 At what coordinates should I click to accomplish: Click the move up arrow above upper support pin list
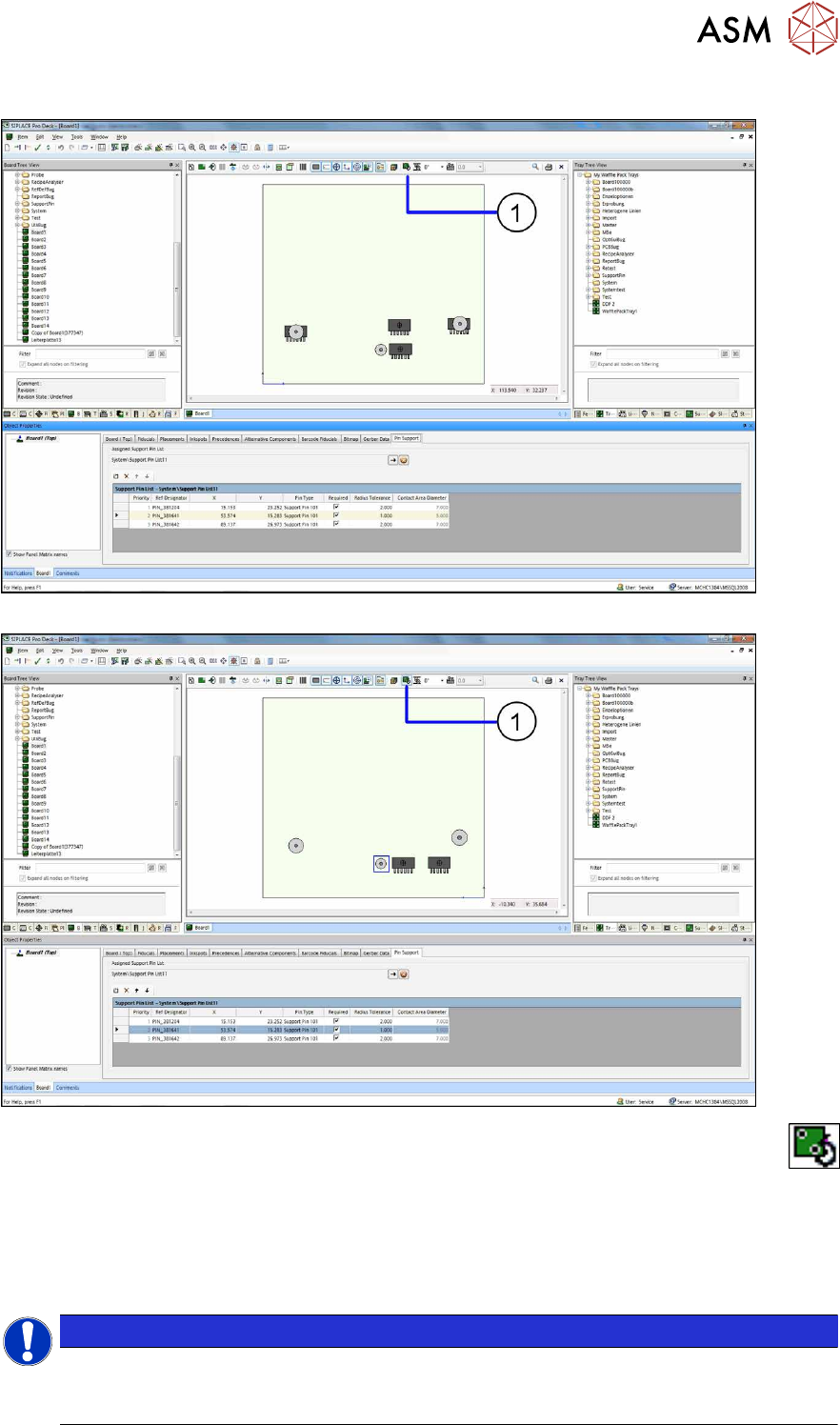coord(136,476)
